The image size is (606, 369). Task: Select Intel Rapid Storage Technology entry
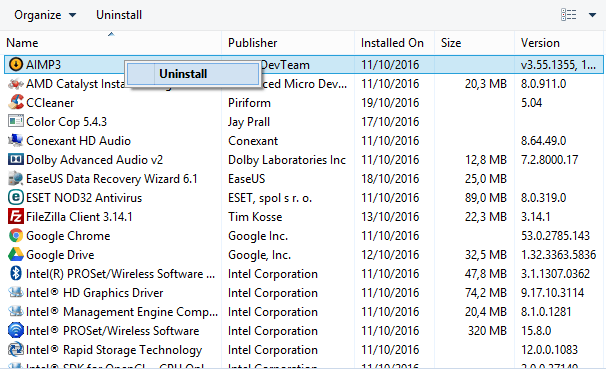pos(114,350)
